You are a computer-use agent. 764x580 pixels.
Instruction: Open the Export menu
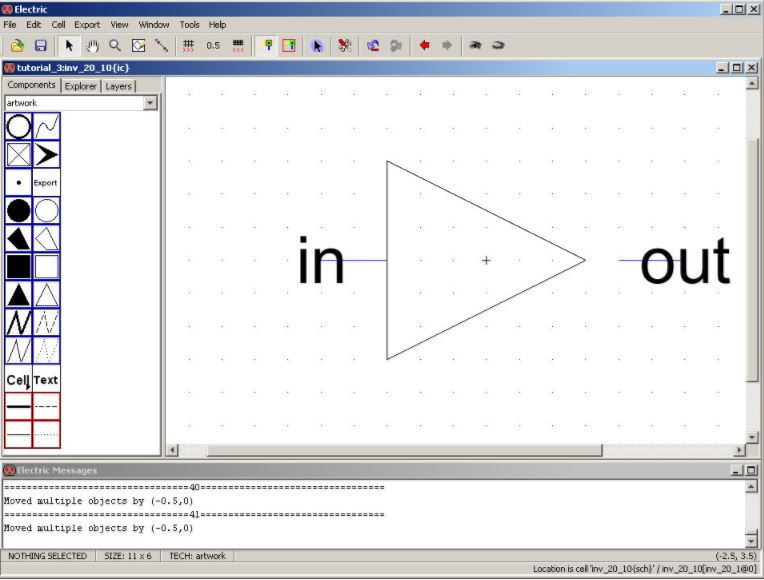click(x=87, y=24)
